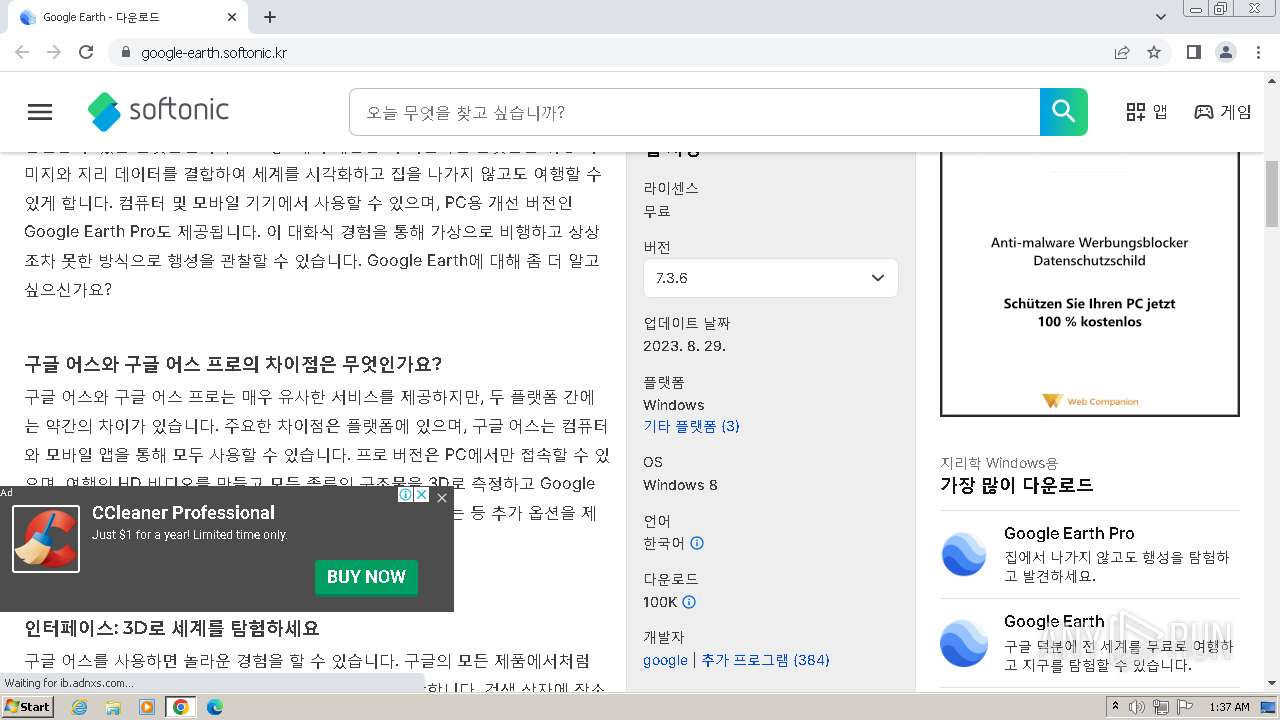Open the volume speaker tray icon
1280x720 pixels.
[1137, 707]
